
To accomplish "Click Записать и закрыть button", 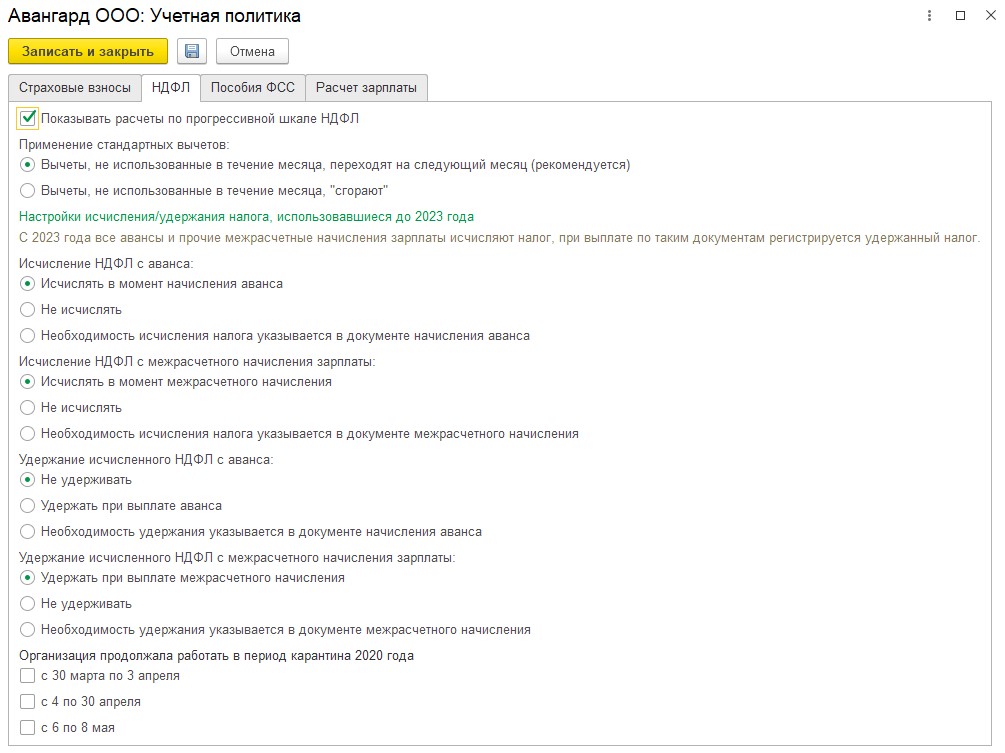I will tap(88, 51).
